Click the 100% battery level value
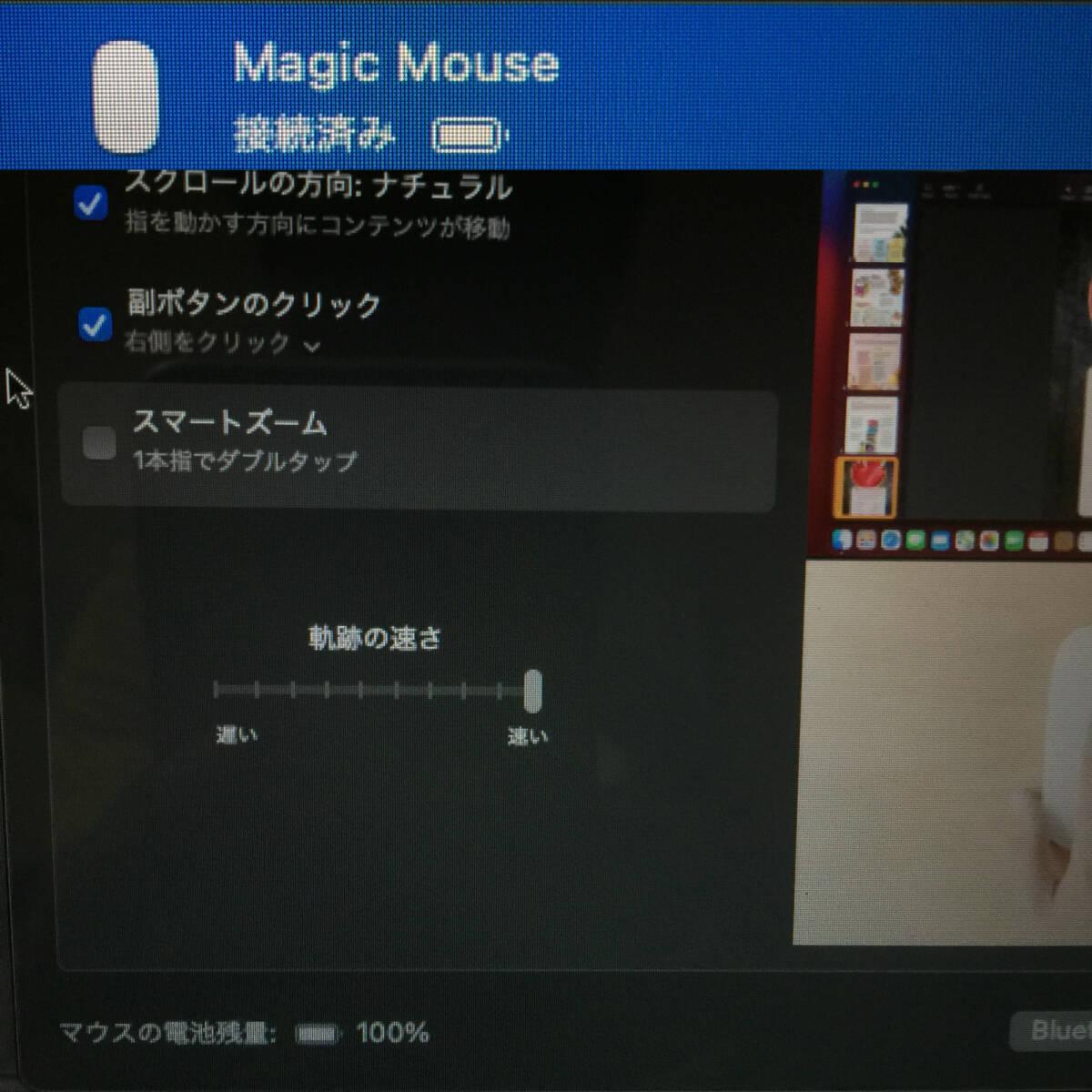This screenshot has width=1092, height=1092. [x=393, y=1033]
